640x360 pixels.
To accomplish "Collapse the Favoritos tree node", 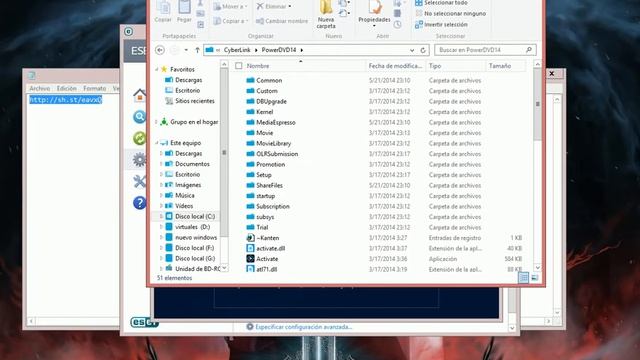I will [x=157, y=69].
